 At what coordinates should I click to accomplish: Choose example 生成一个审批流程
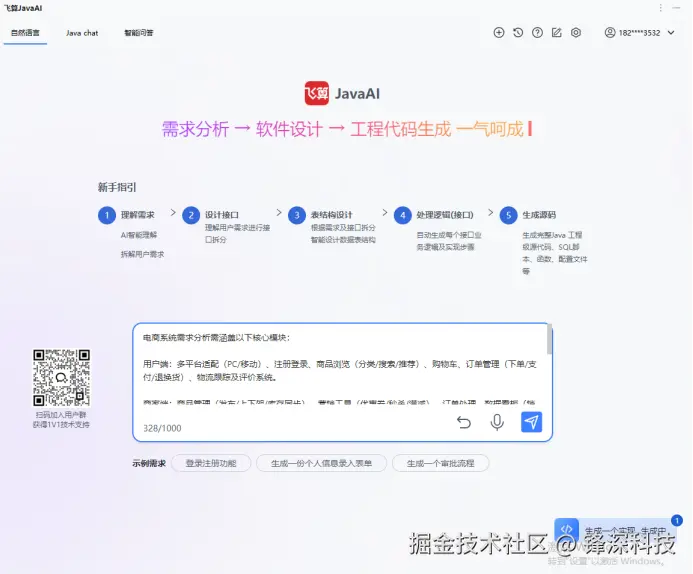click(x=441, y=463)
